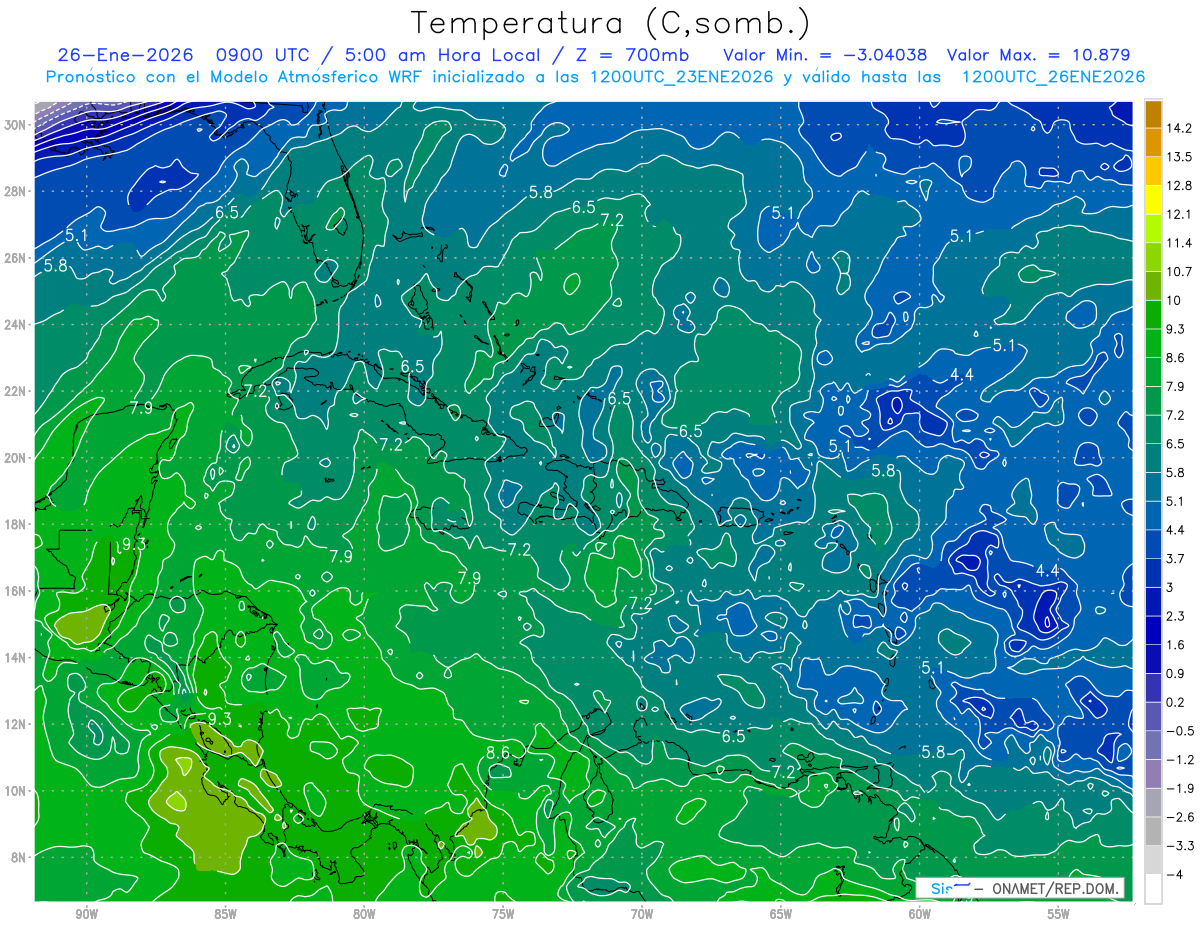Click the '12N' latitude axis label
The image size is (1200, 927).
click(15, 723)
